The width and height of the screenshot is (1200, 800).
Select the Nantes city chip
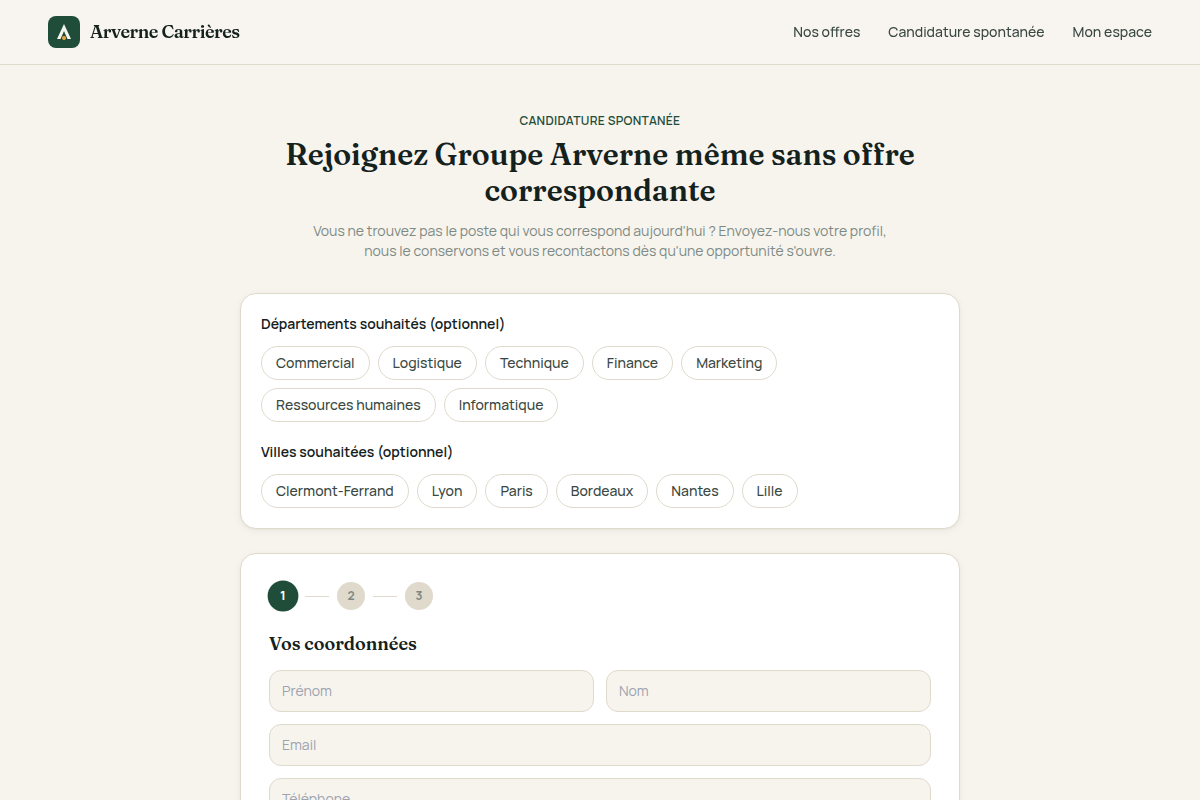pyautogui.click(x=695, y=491)
